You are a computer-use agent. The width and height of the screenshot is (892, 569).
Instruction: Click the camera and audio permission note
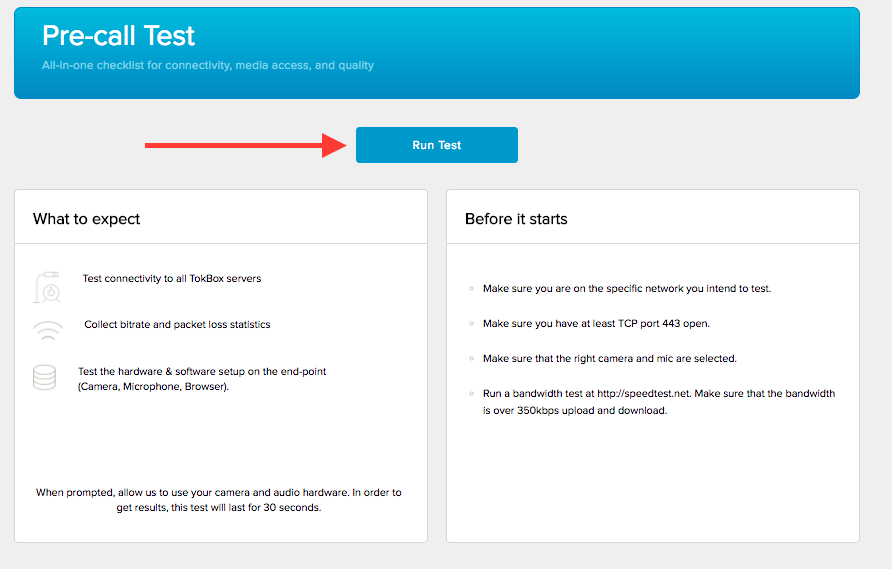[x=219, y=499]
